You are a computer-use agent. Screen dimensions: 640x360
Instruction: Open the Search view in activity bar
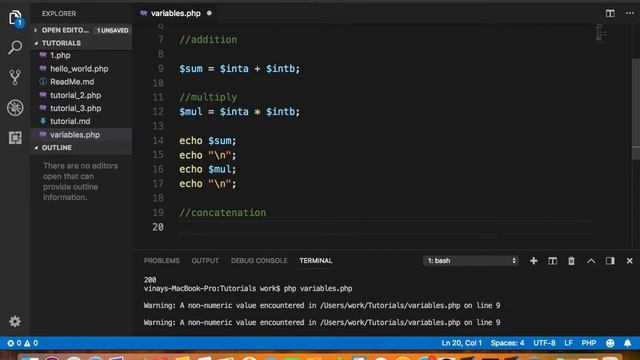tap(15, 47)
